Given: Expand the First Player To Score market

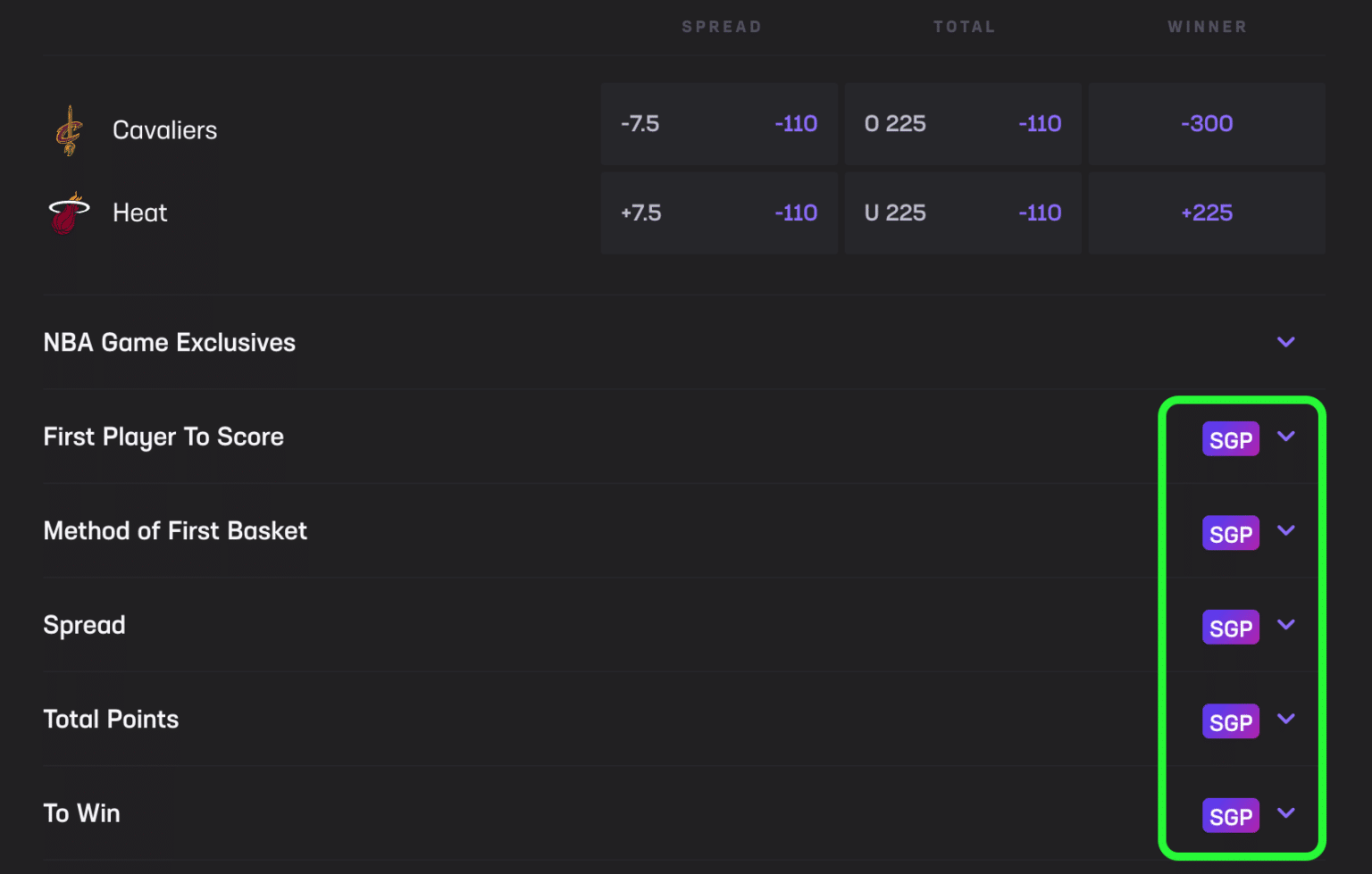Looking at the screenshot, I should click(x=1286, y=437).
